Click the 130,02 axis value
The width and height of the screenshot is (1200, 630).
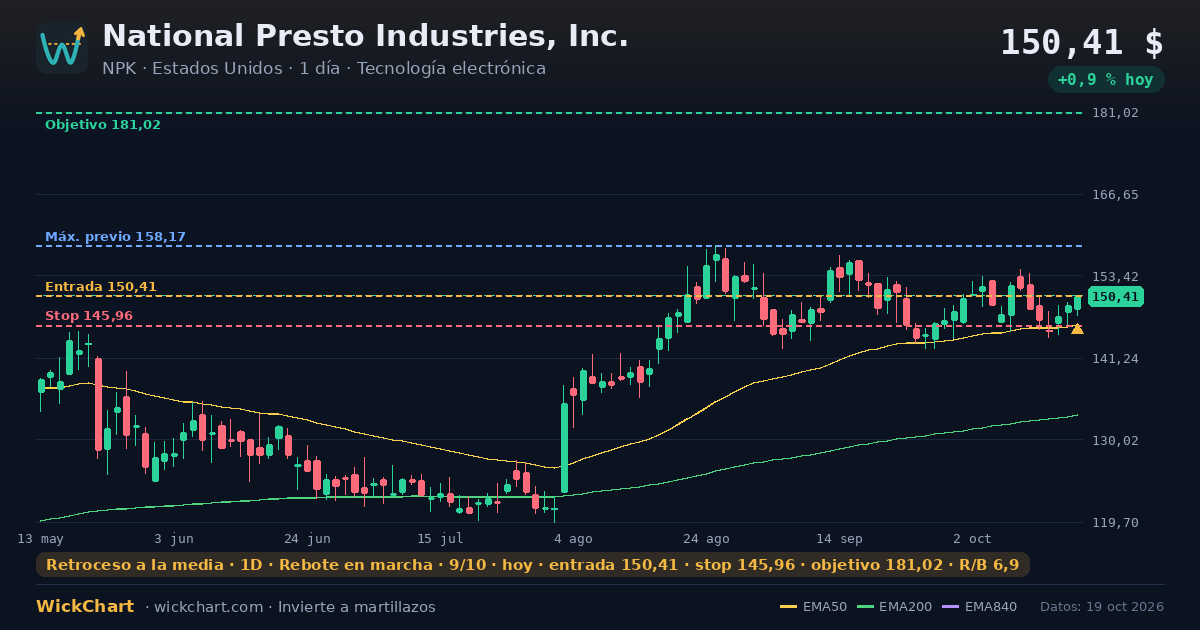1117,441
